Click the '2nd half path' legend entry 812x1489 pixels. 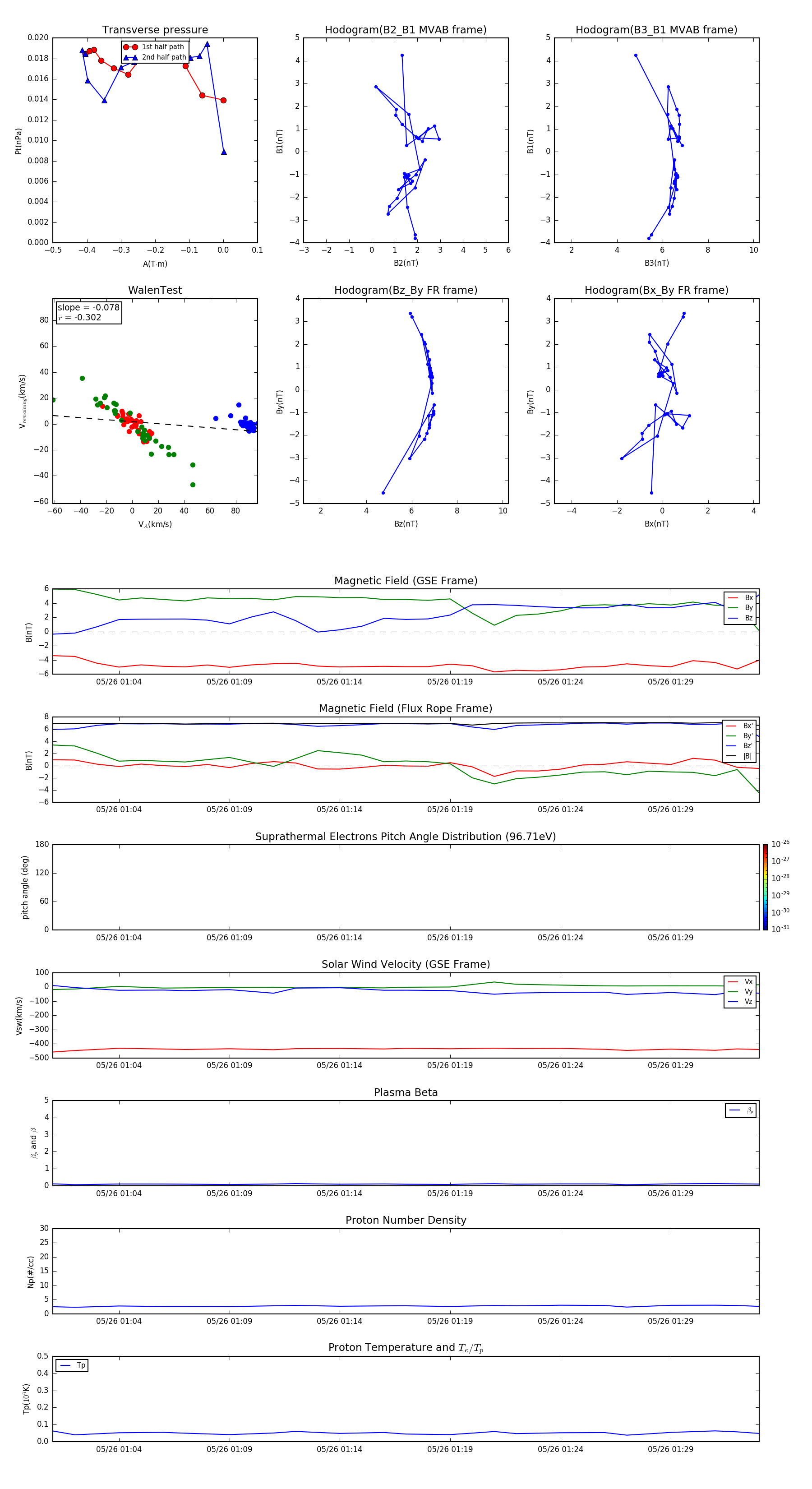[x=154, y=57]
